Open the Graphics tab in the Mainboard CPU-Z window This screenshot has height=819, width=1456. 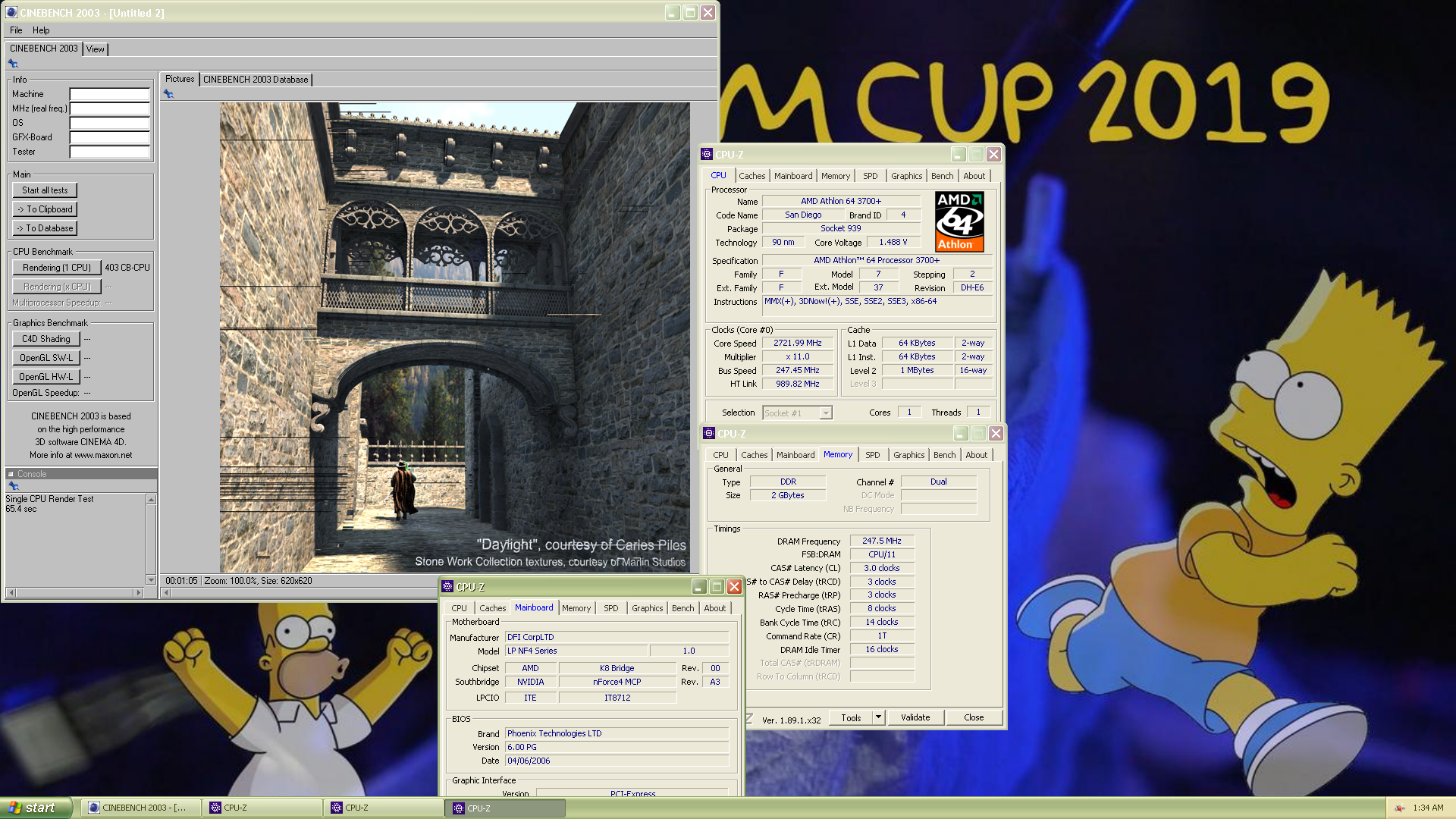(x=647, y=608)
